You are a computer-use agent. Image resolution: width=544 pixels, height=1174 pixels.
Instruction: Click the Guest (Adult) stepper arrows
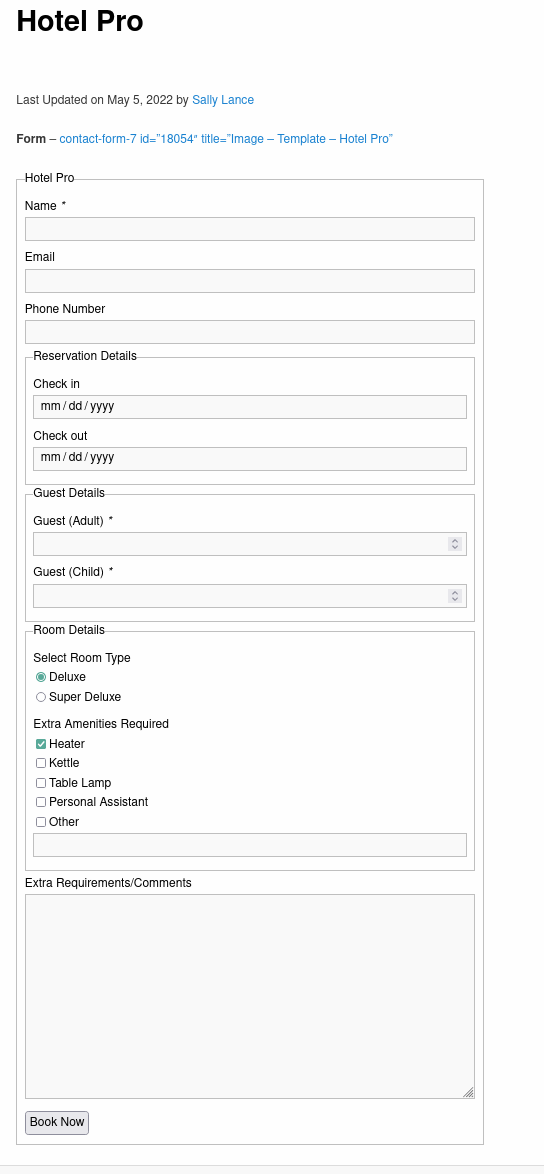[x=455, y=544]
